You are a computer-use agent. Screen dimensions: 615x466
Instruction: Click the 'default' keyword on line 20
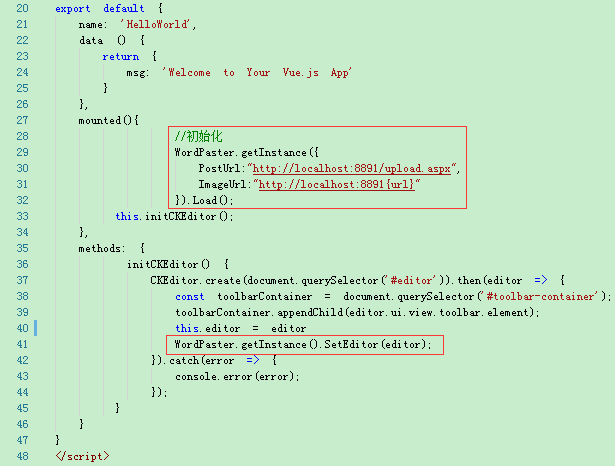point(124,9)
